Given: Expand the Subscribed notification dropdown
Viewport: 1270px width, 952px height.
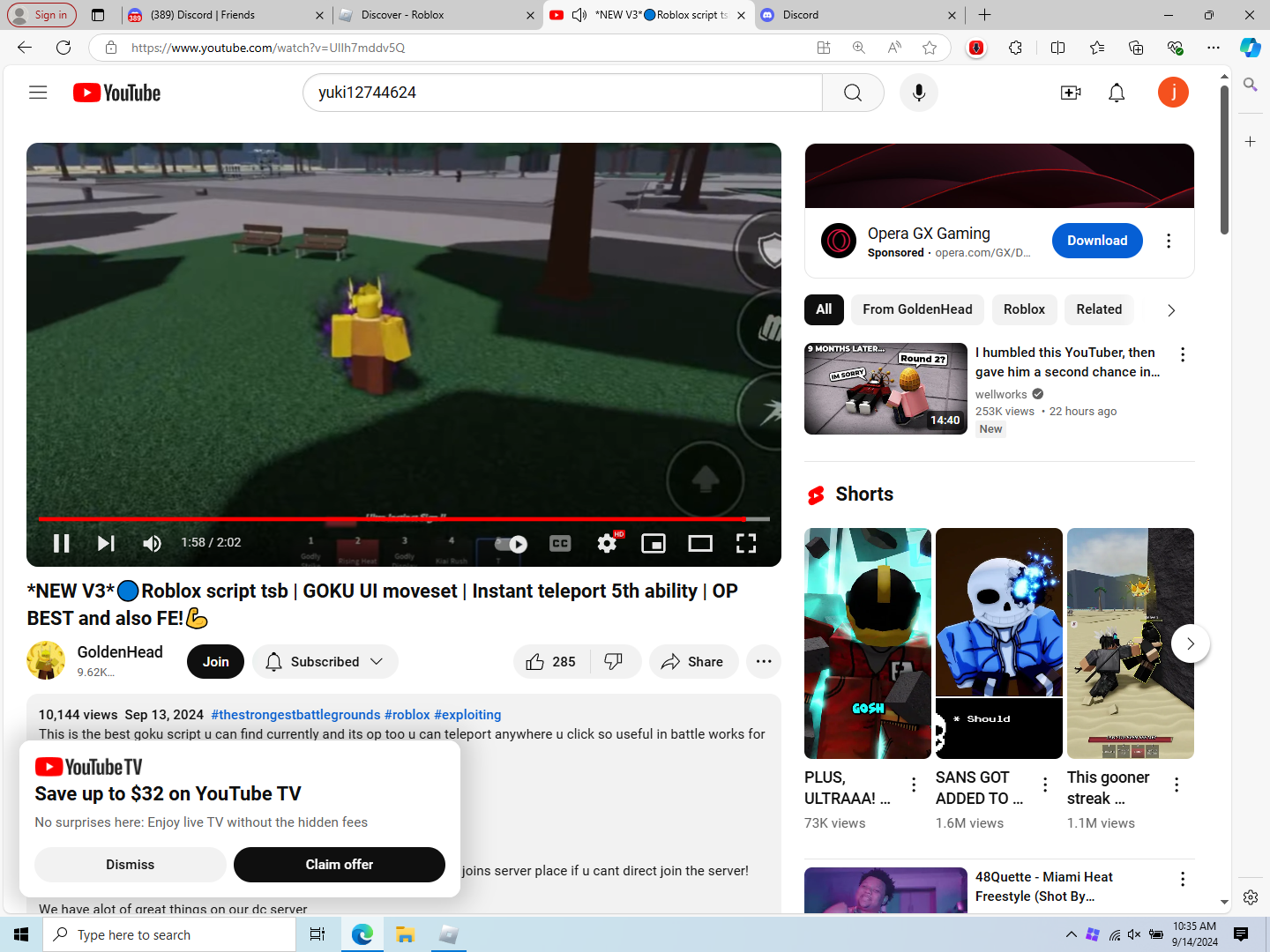Looking at the screenshot, I should (325, 662).
